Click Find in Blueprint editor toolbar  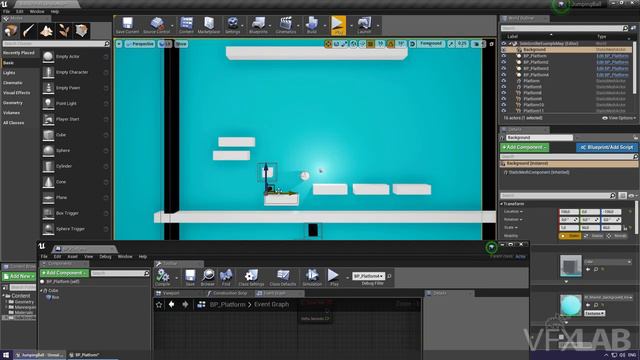(226, 277)
